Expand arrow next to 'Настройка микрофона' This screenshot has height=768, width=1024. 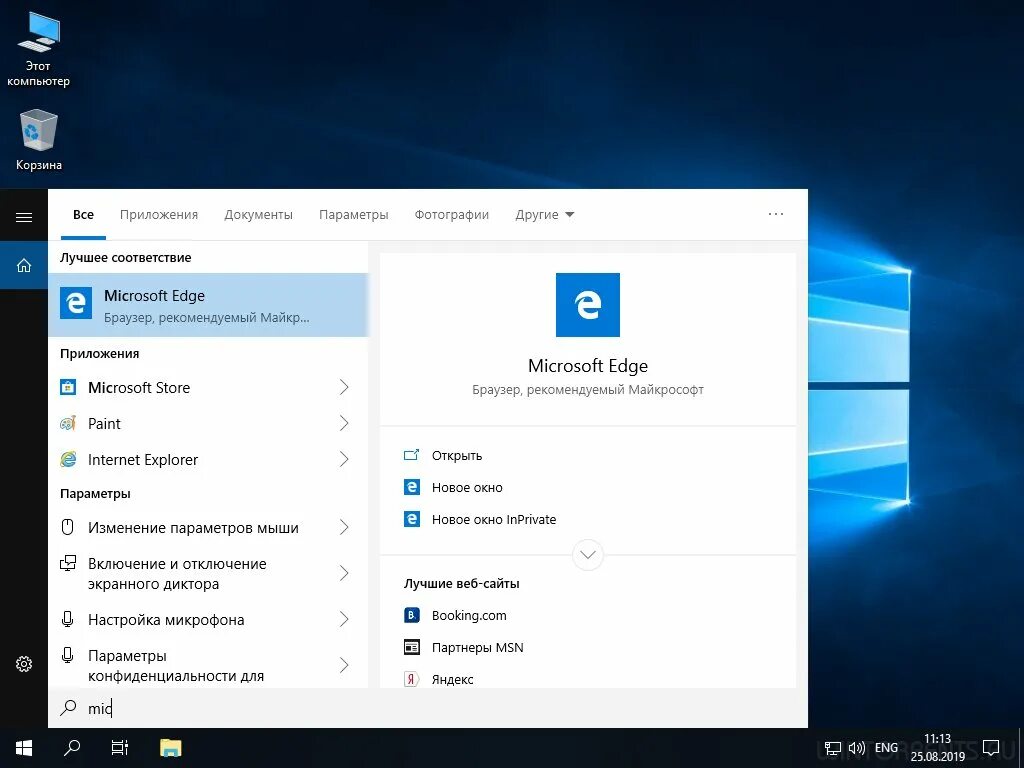tap(344, 619)
